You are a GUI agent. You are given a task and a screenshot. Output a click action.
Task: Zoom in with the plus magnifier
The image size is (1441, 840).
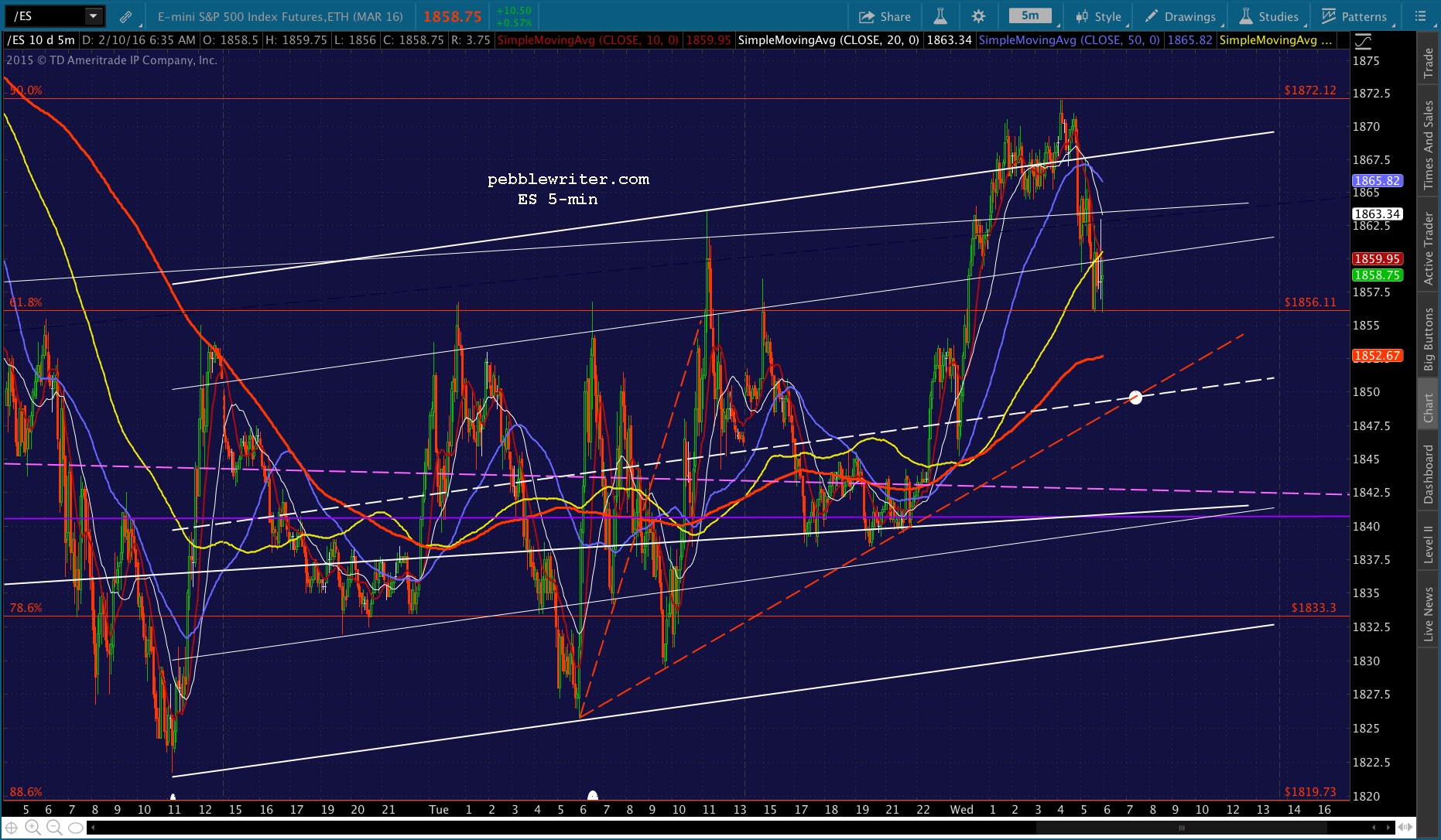point(33,828)
